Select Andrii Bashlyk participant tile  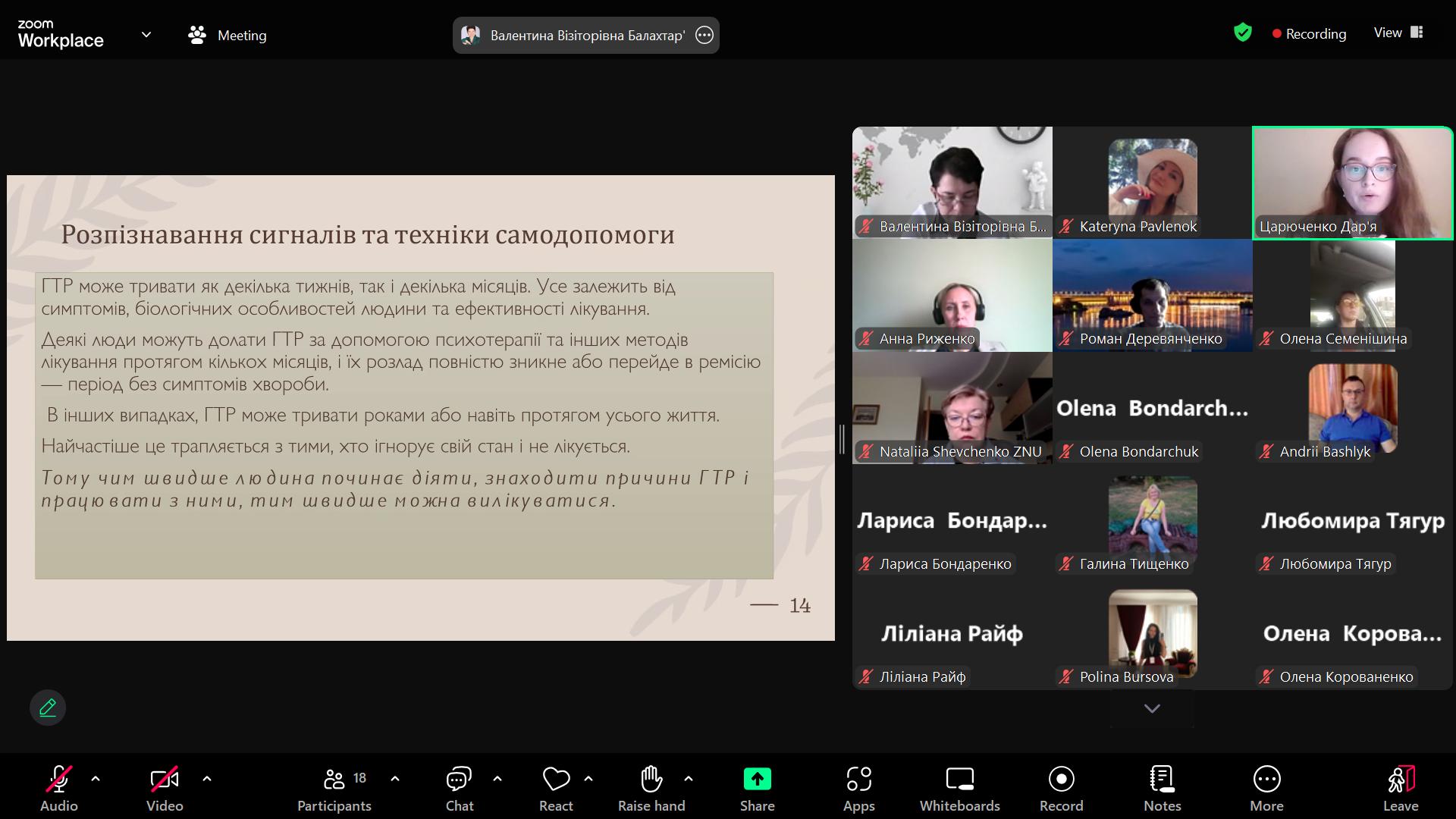click(x=1353, y=408)
